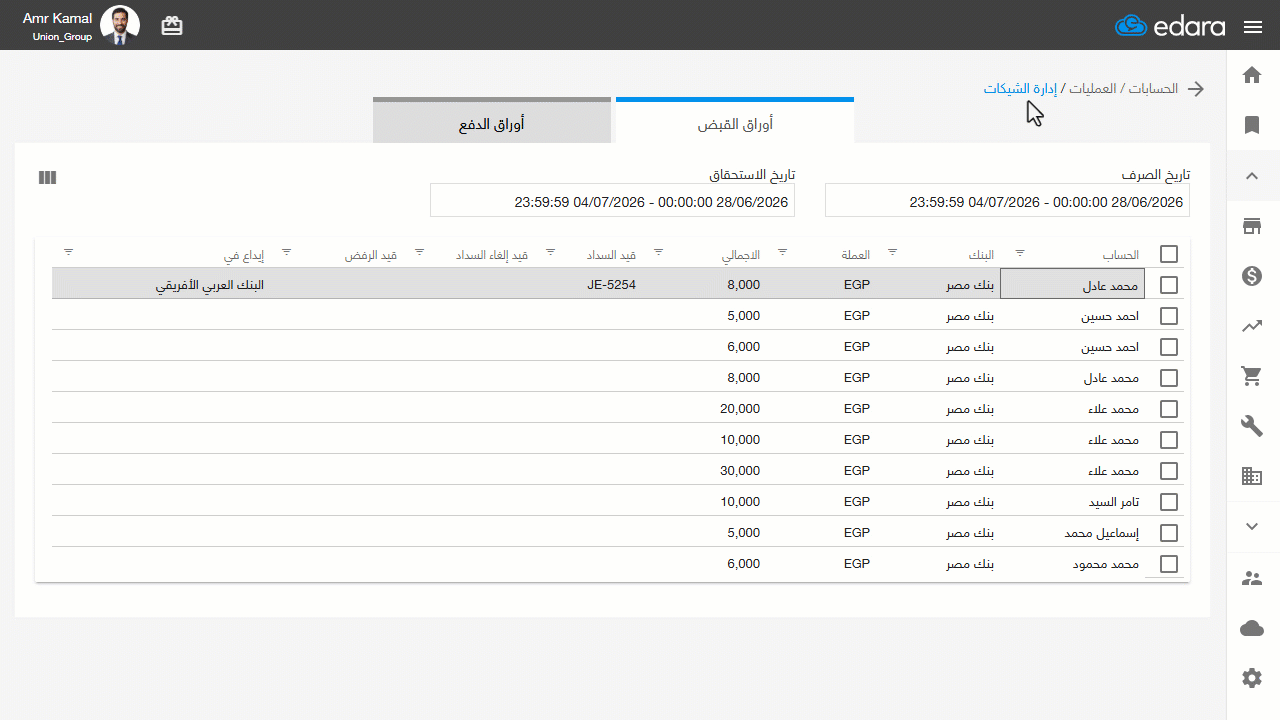Image resolution: width=1280 pixels, height=720 pixels.
Task: Open the إيداع في column filter
Action: pos(69,252)
